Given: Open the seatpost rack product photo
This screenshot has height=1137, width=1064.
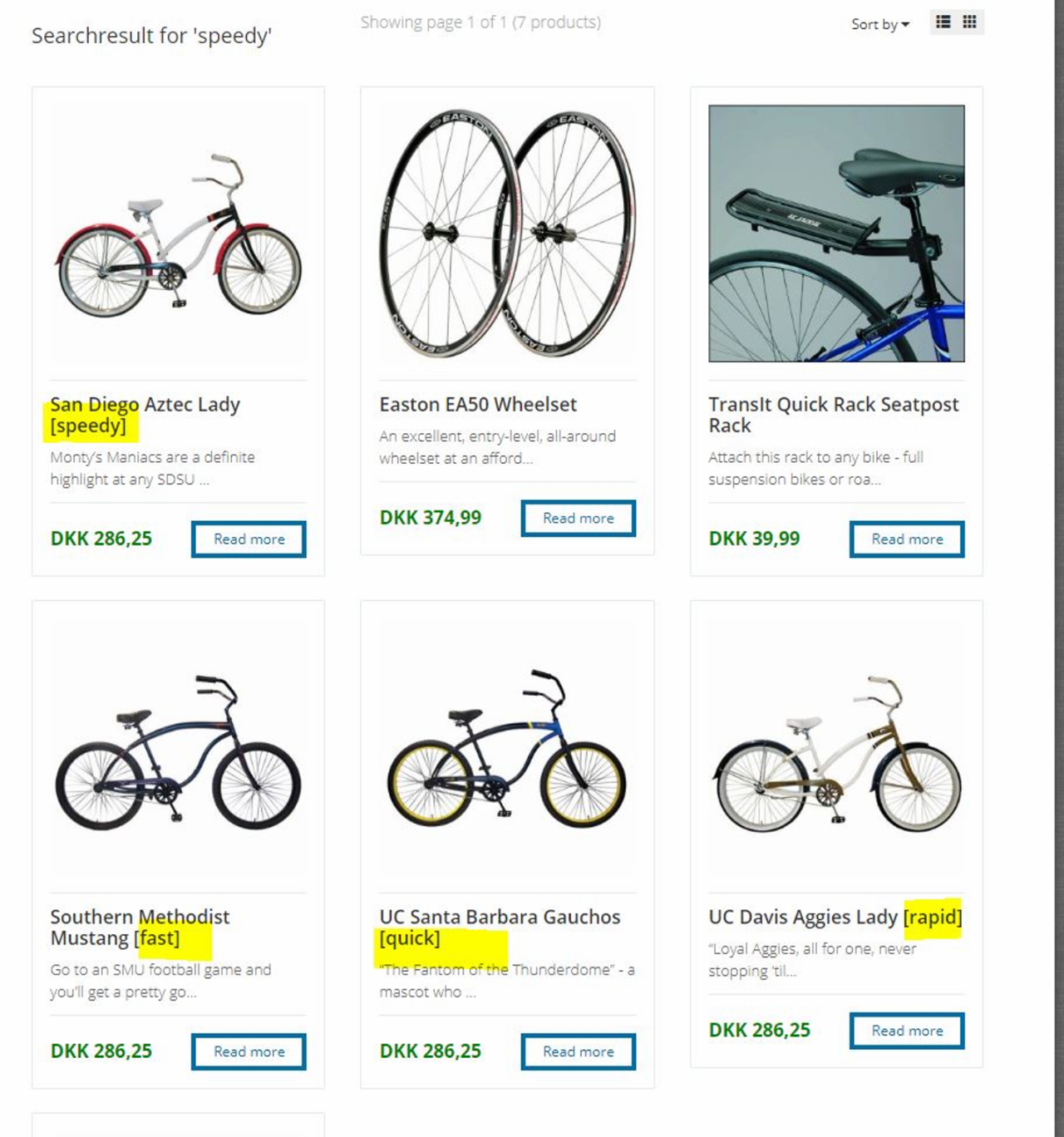Looking at the screenshot, I should pos(836,234).
